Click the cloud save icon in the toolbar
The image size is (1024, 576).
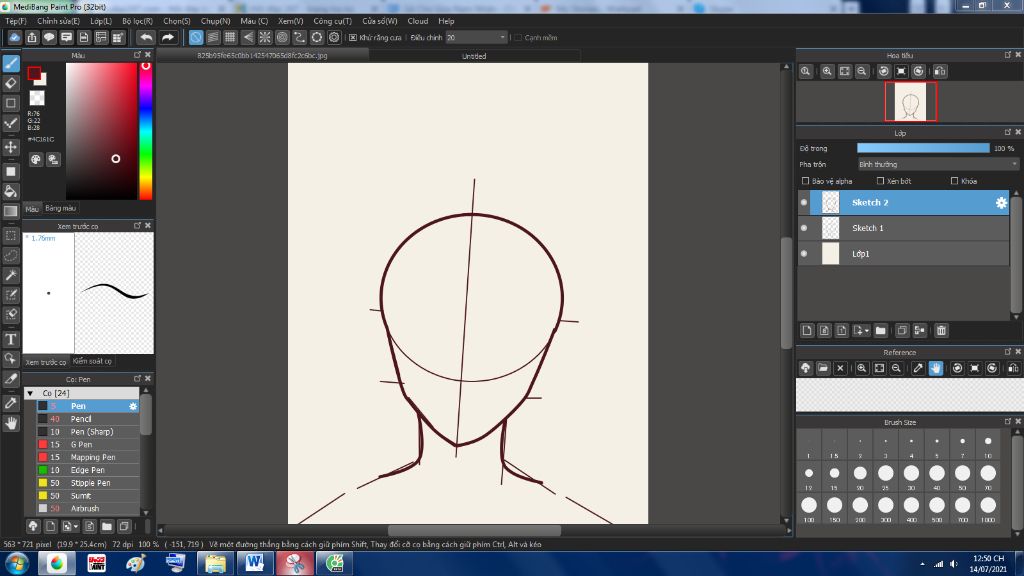coord(14,37)
